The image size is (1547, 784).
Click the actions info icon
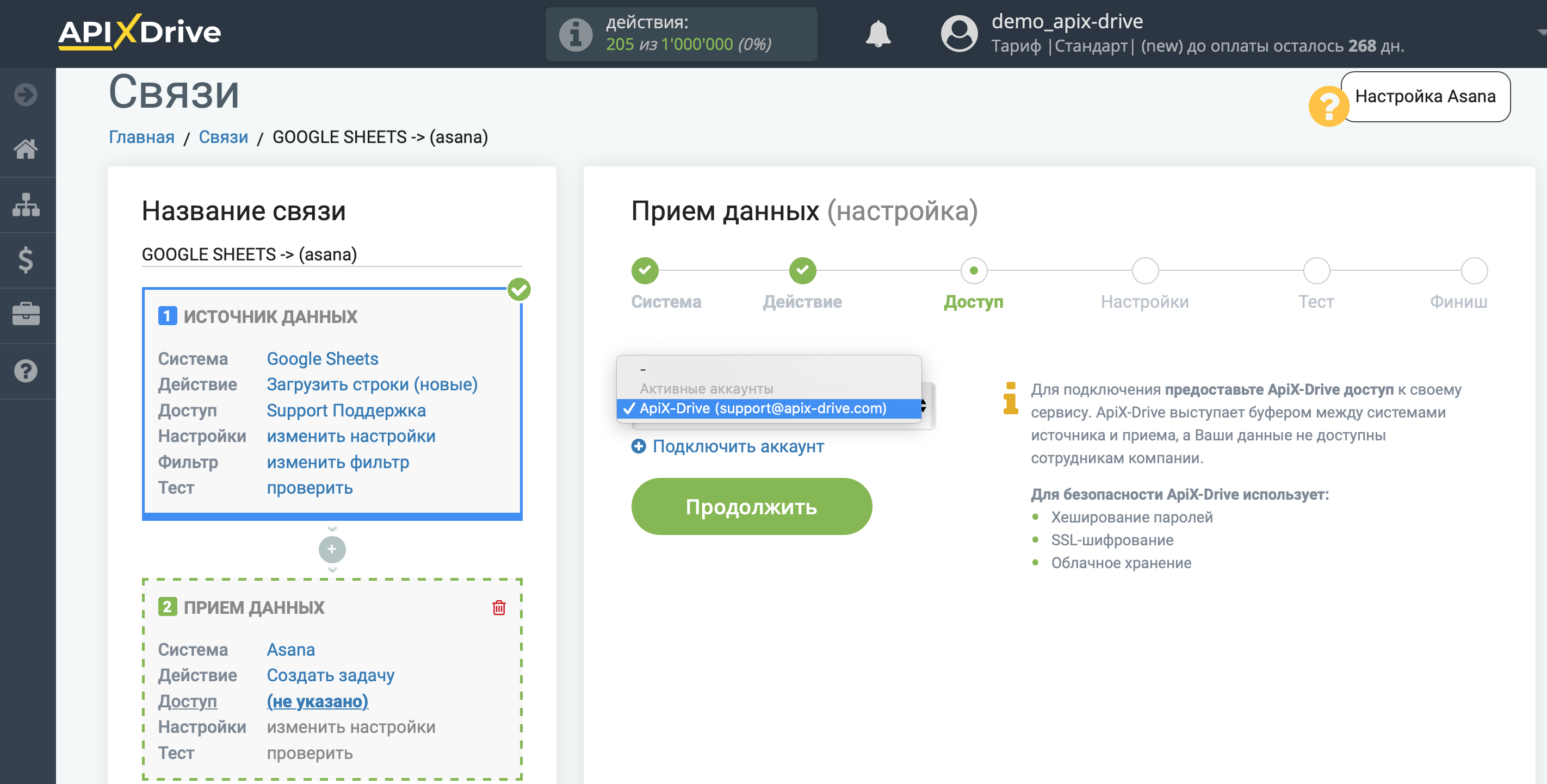576,34
